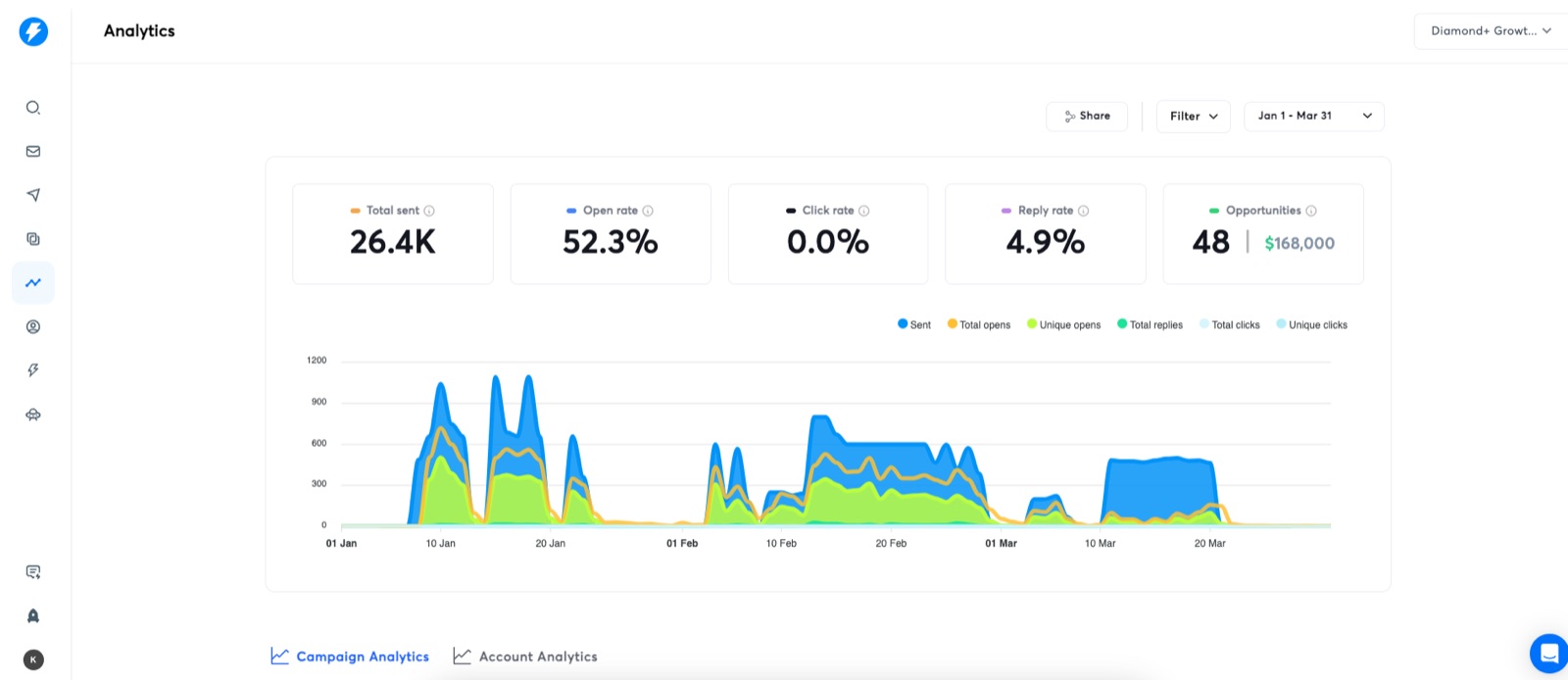
Task: Switch to Campaign Analytics tab
Action: click(x=350, y=656)
